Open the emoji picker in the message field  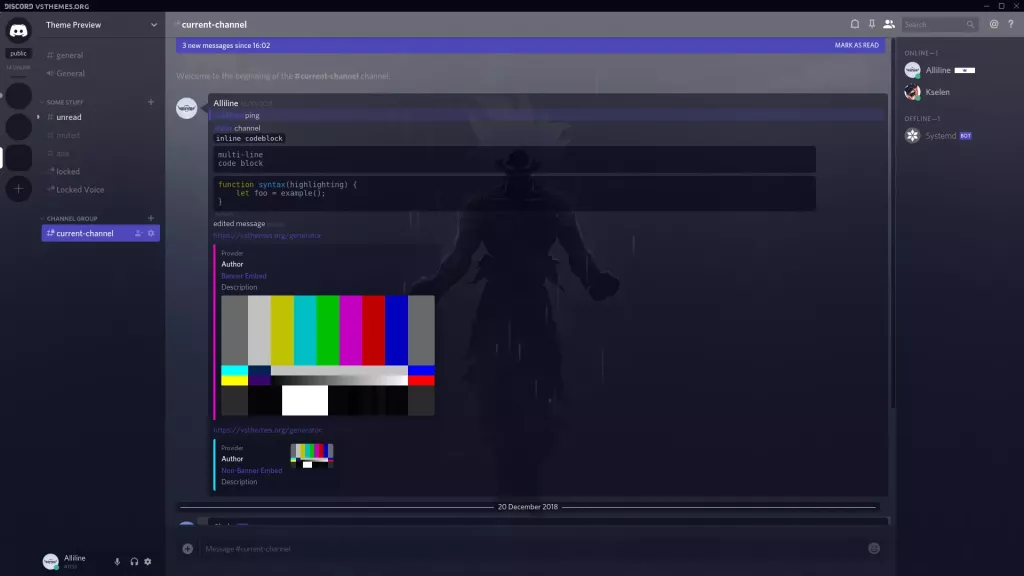[x=872, y=548]
